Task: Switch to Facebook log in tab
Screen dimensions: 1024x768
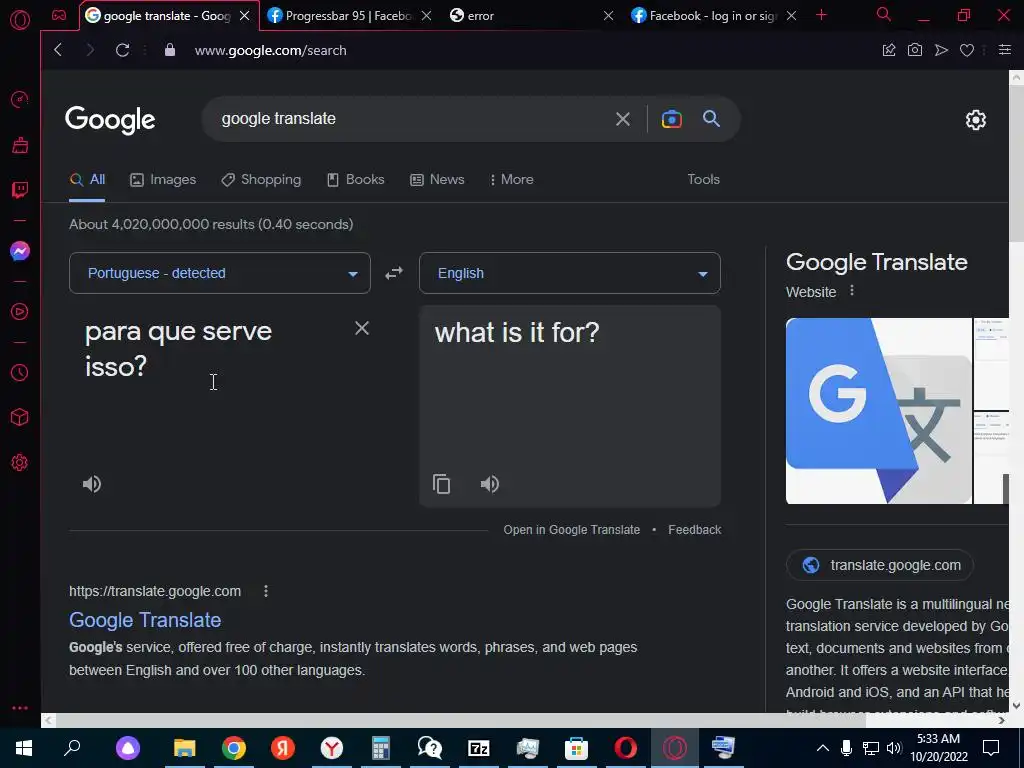Action: point(712,16)
